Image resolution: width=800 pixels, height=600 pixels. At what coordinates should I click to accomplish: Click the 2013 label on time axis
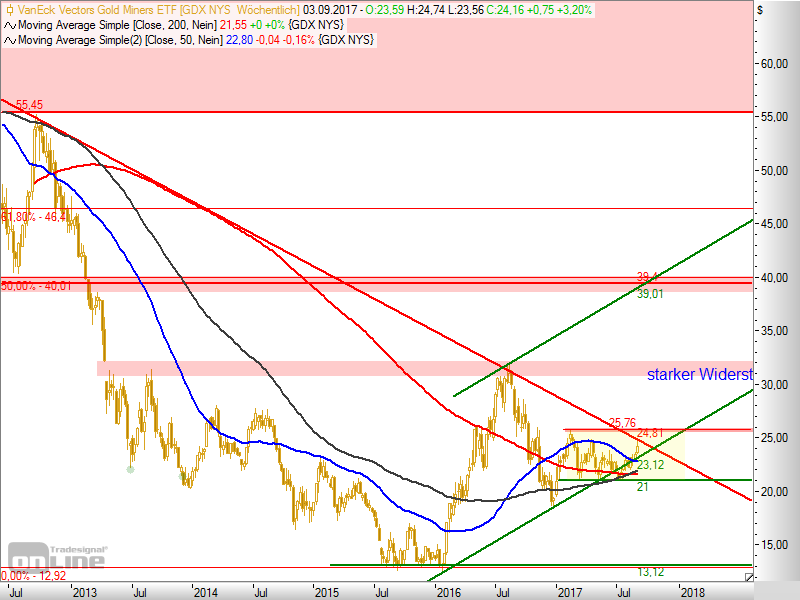click(x=85, y=592)
